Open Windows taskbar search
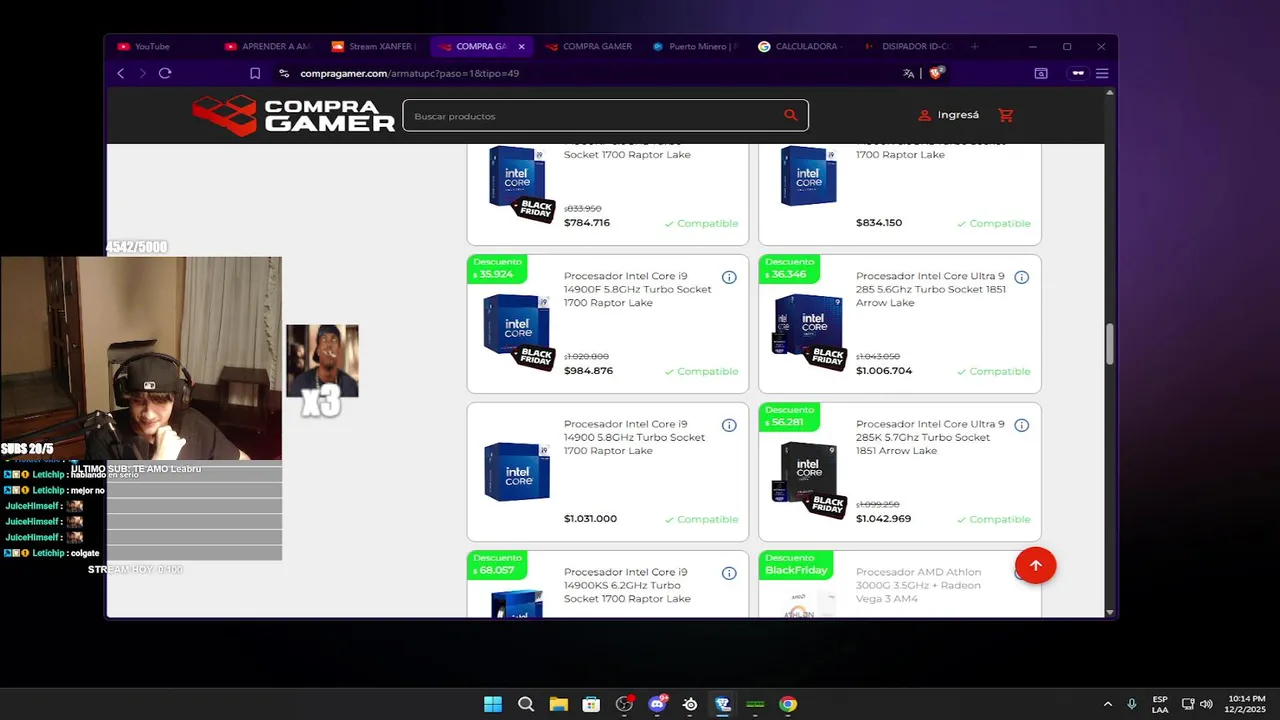Viewport: 1280px width, 720px height. (526, 704)
